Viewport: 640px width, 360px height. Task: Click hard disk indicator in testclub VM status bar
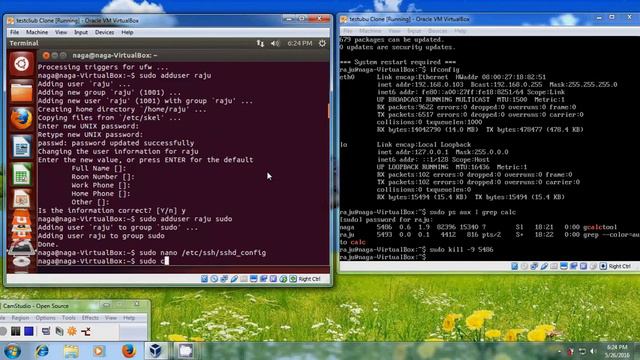click(204, 279)
